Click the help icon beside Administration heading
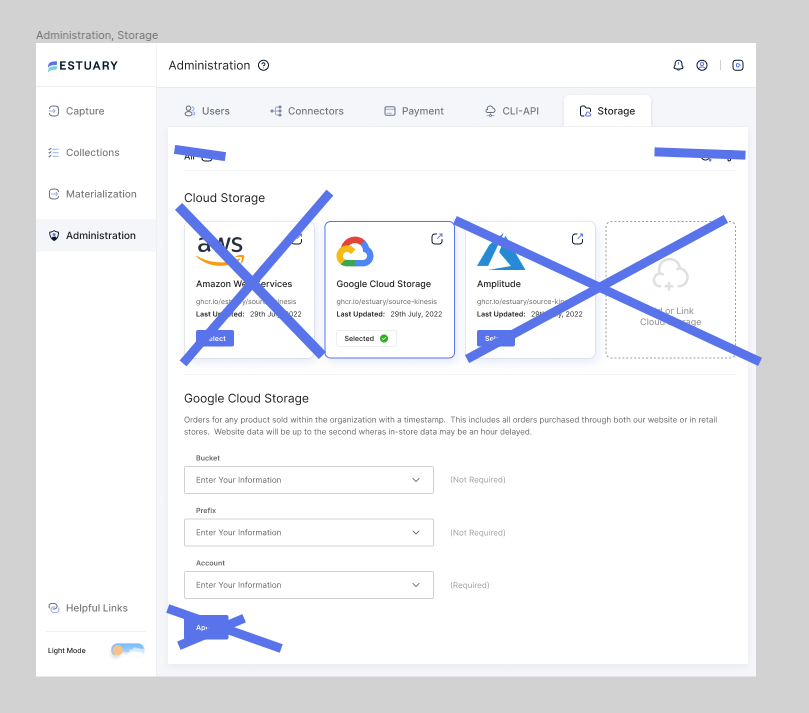 (262, 65)
